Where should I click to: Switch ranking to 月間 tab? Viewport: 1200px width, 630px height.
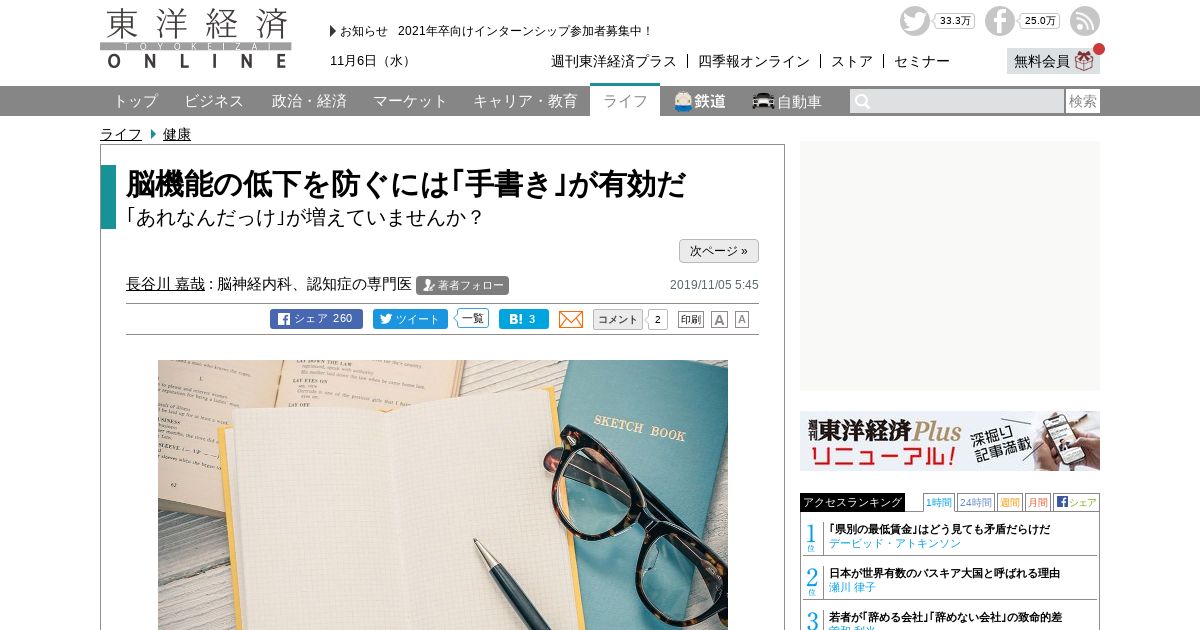tap(1037, 502)
